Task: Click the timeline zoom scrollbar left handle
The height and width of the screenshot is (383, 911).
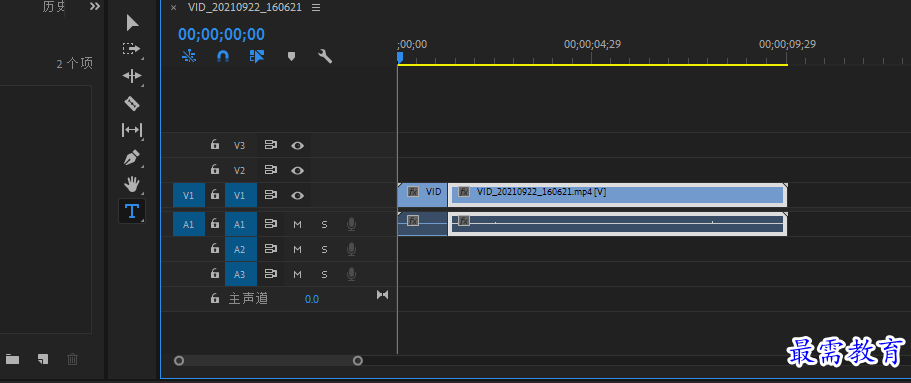Action: (x=179, y=361)
